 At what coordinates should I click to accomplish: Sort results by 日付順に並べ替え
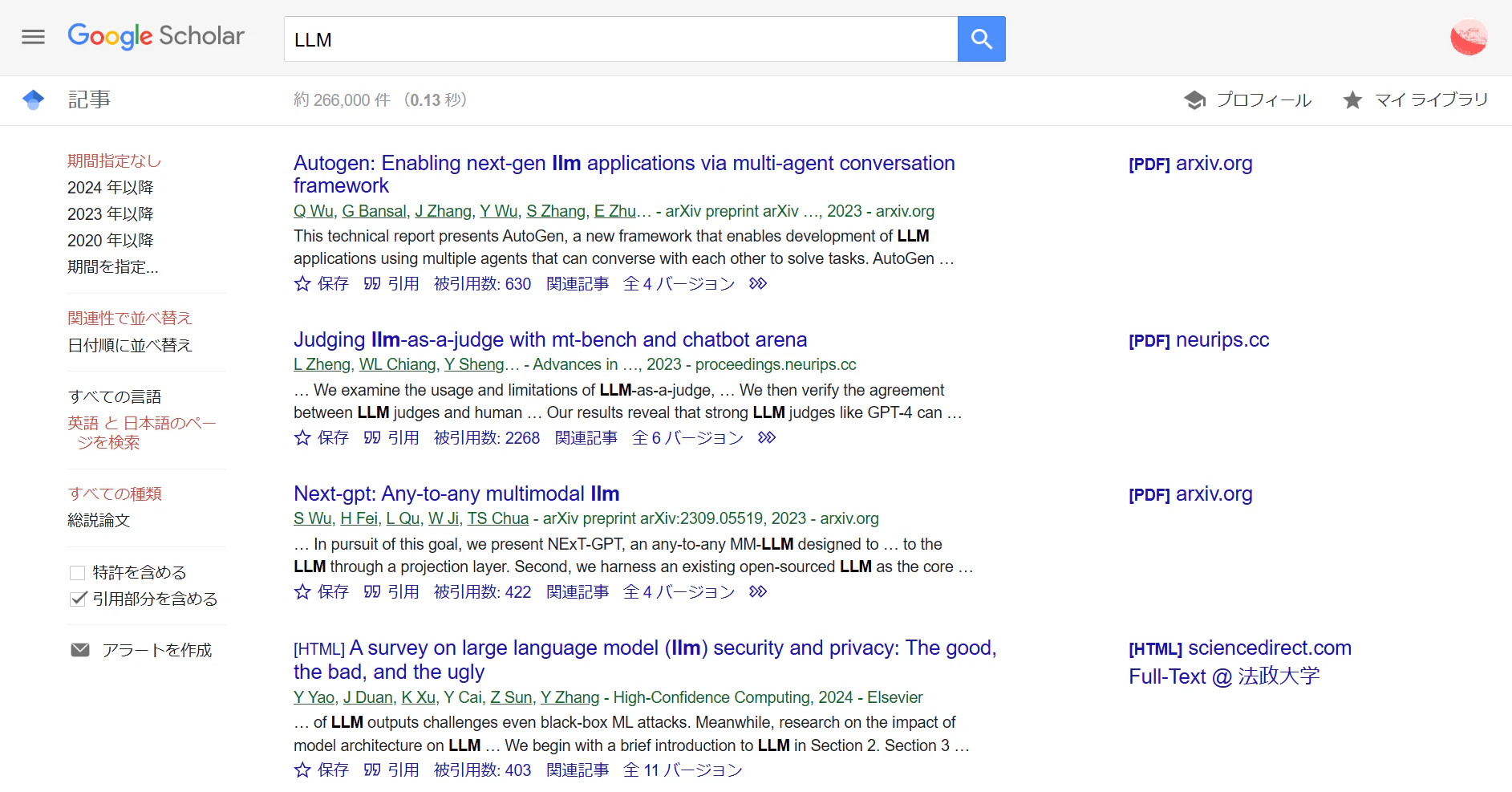click(130, 345)
